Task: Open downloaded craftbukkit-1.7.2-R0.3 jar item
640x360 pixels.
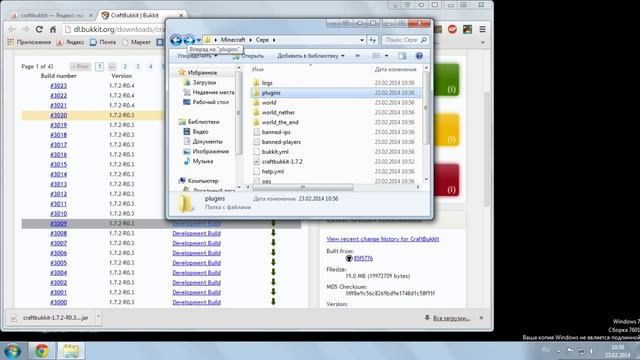Action: coord(52,318)
